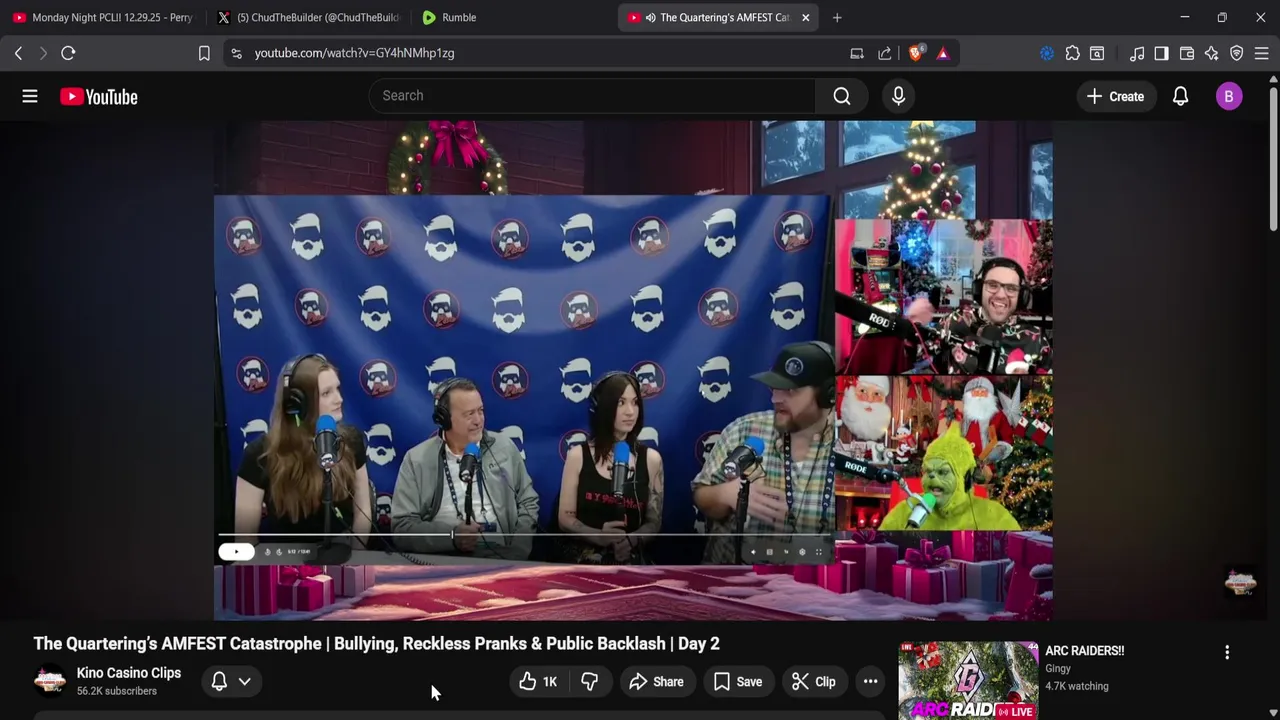The height and width of the screenshot is (720, 1280).
Task: Open Leo AI sparkle icon
Action: (x=1211, y=53)
